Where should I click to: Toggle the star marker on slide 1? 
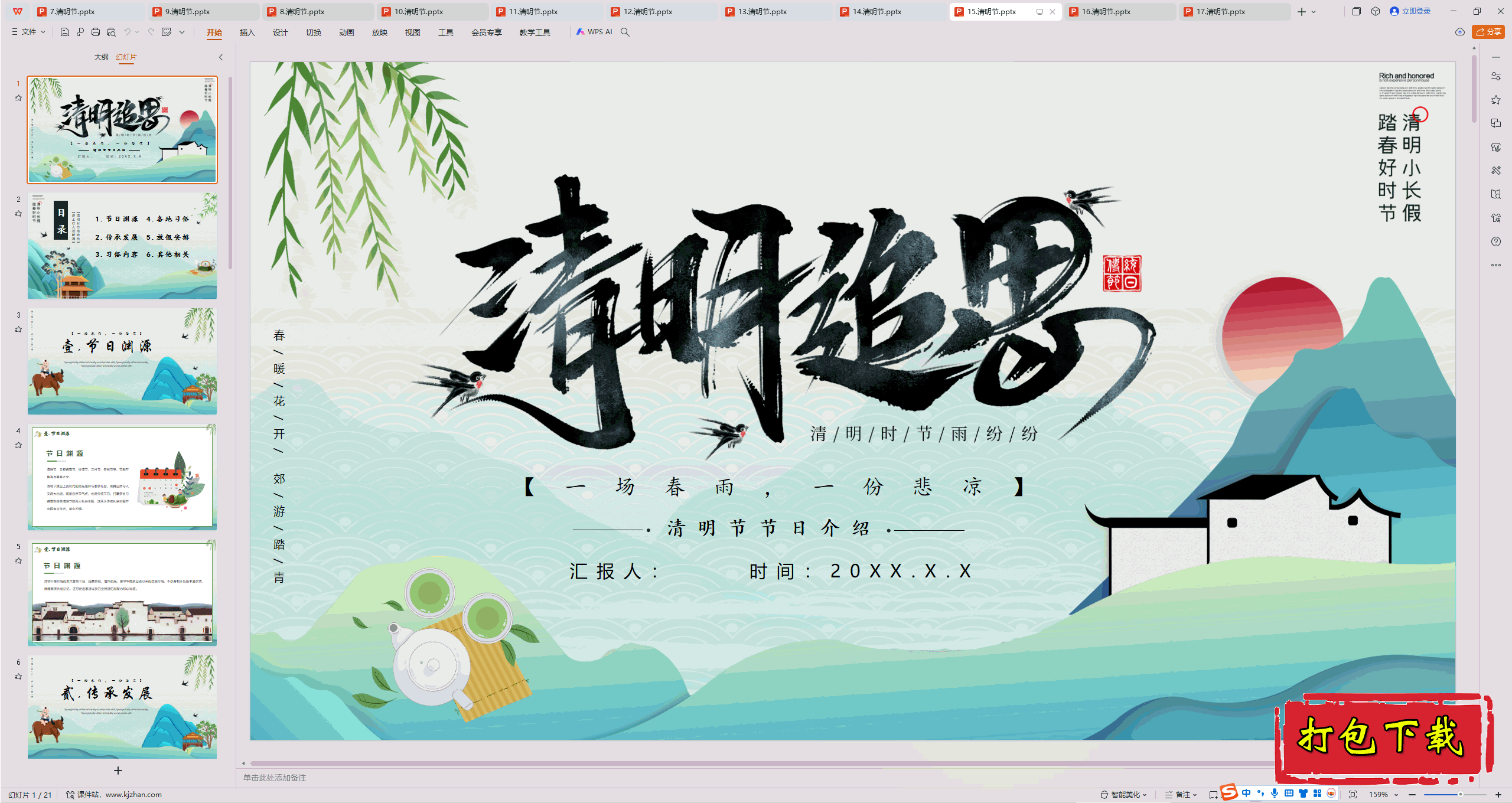click(x=18, y=98)
